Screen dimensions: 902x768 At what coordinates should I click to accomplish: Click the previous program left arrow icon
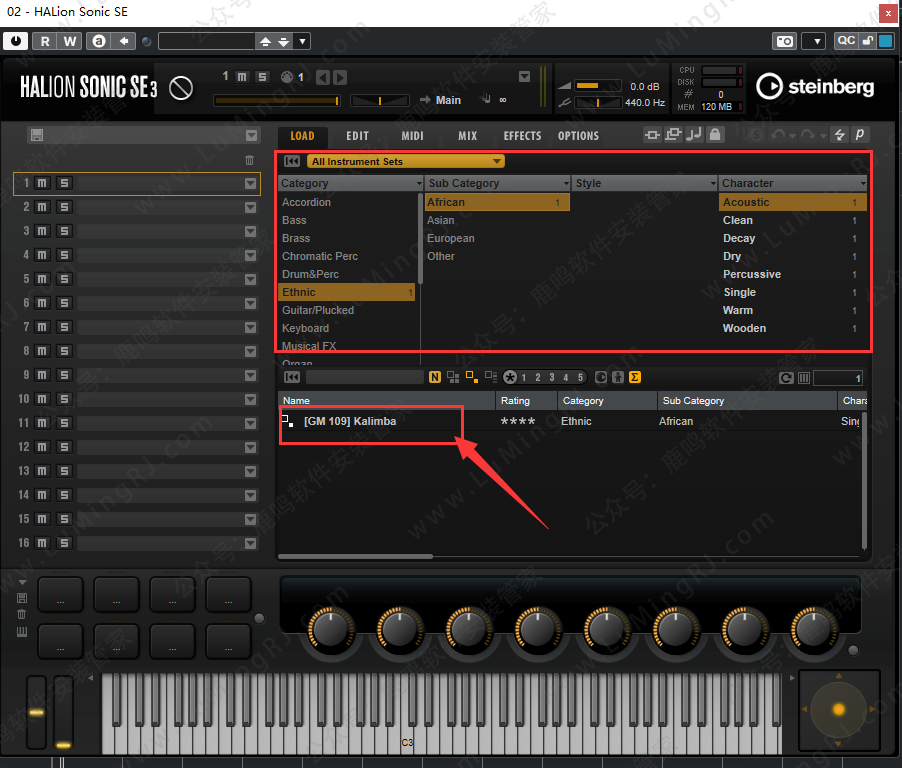point(323,77)
